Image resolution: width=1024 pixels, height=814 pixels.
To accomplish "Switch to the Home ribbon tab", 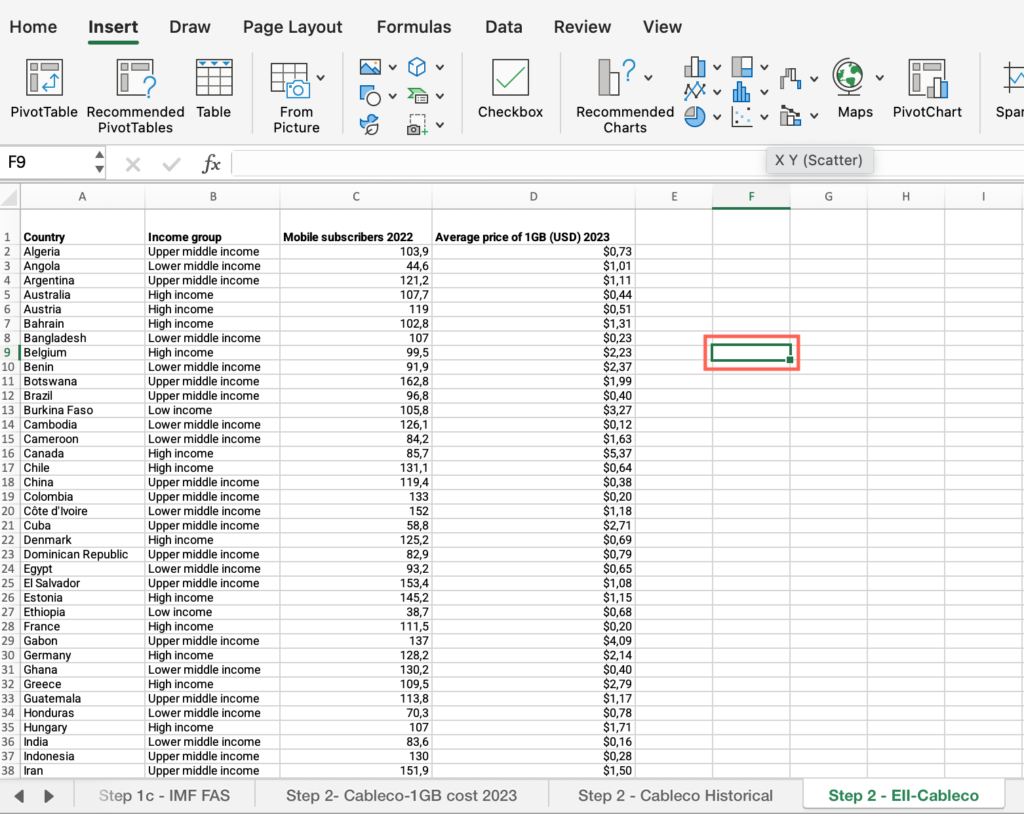I will coord(33,27).
